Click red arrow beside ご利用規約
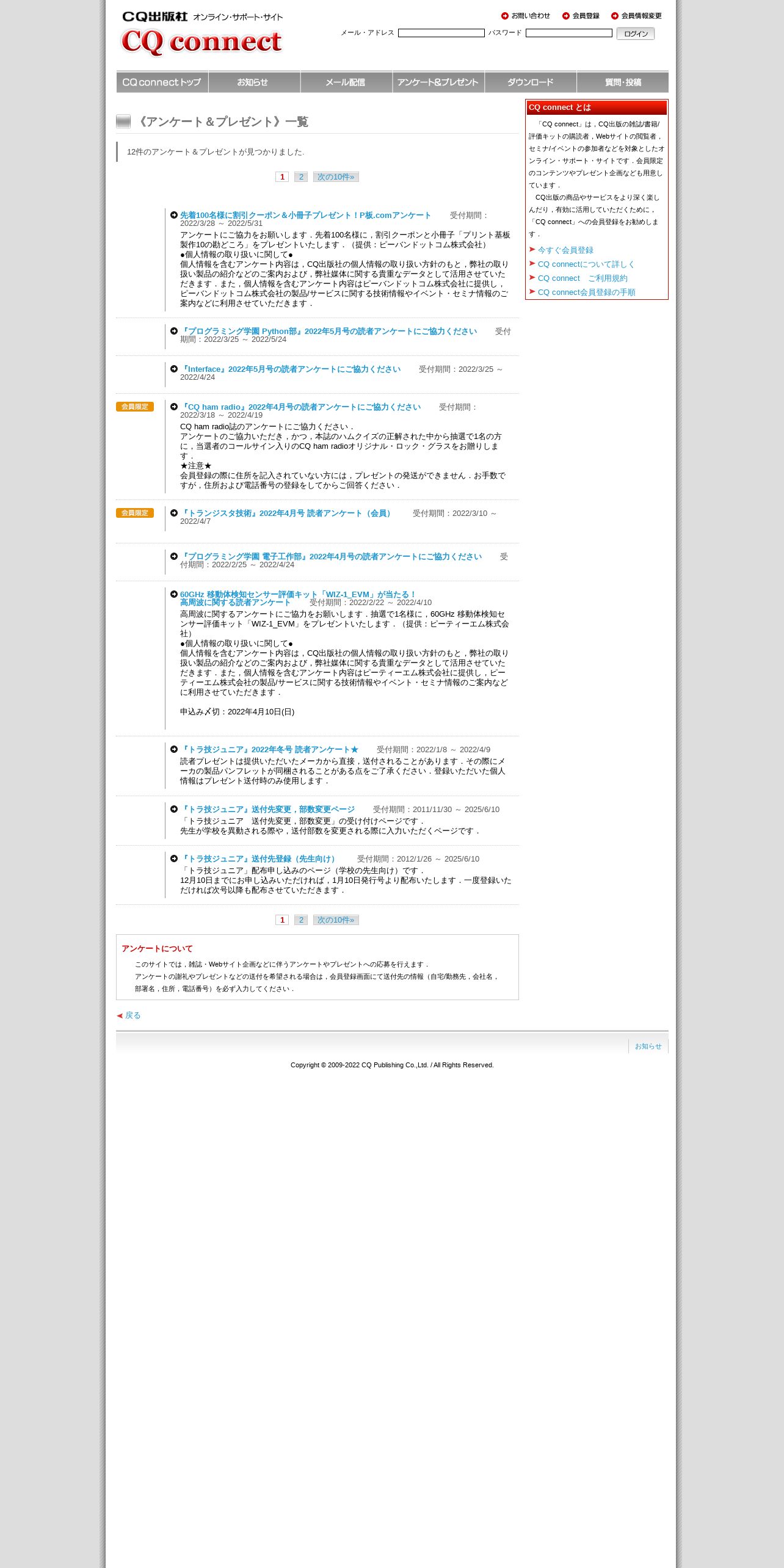This screenshot has height=1568, width=784. 532,277
